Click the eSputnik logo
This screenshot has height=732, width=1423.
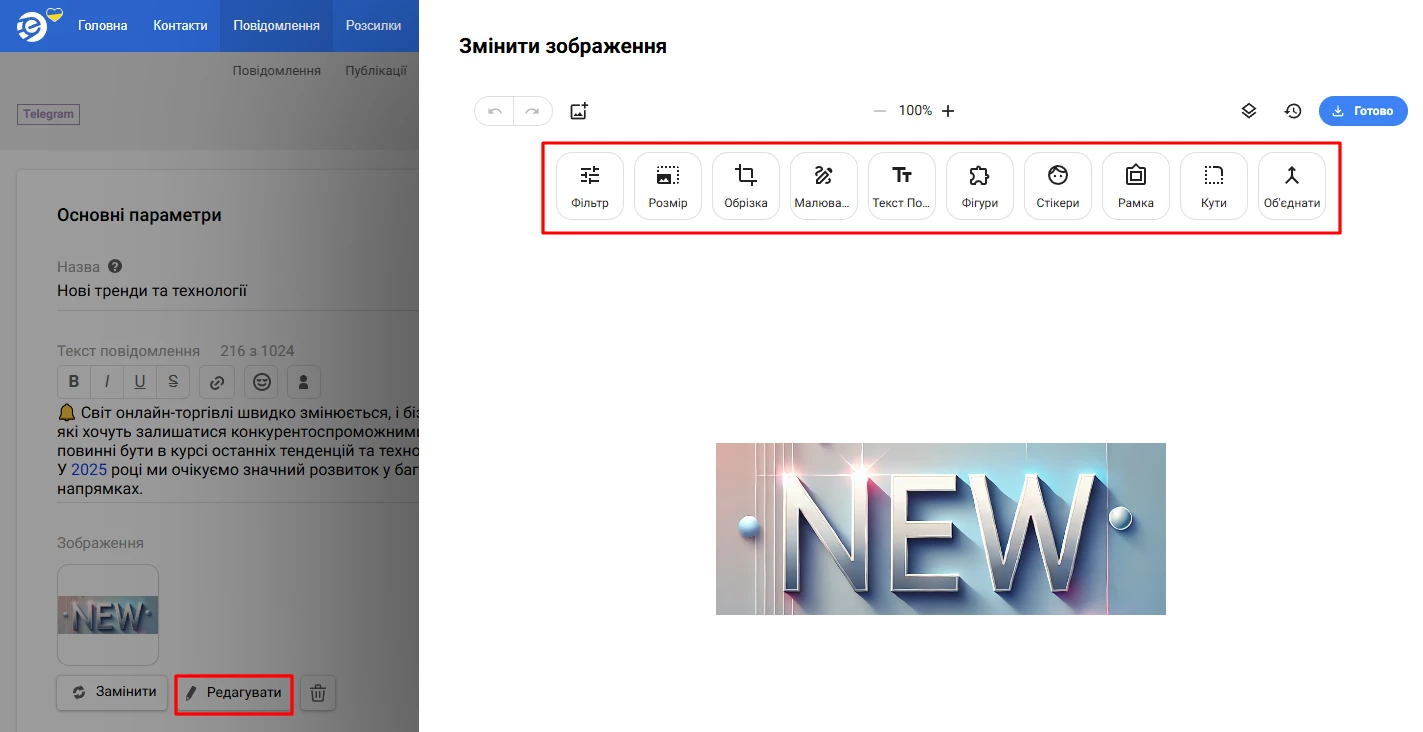36,25
